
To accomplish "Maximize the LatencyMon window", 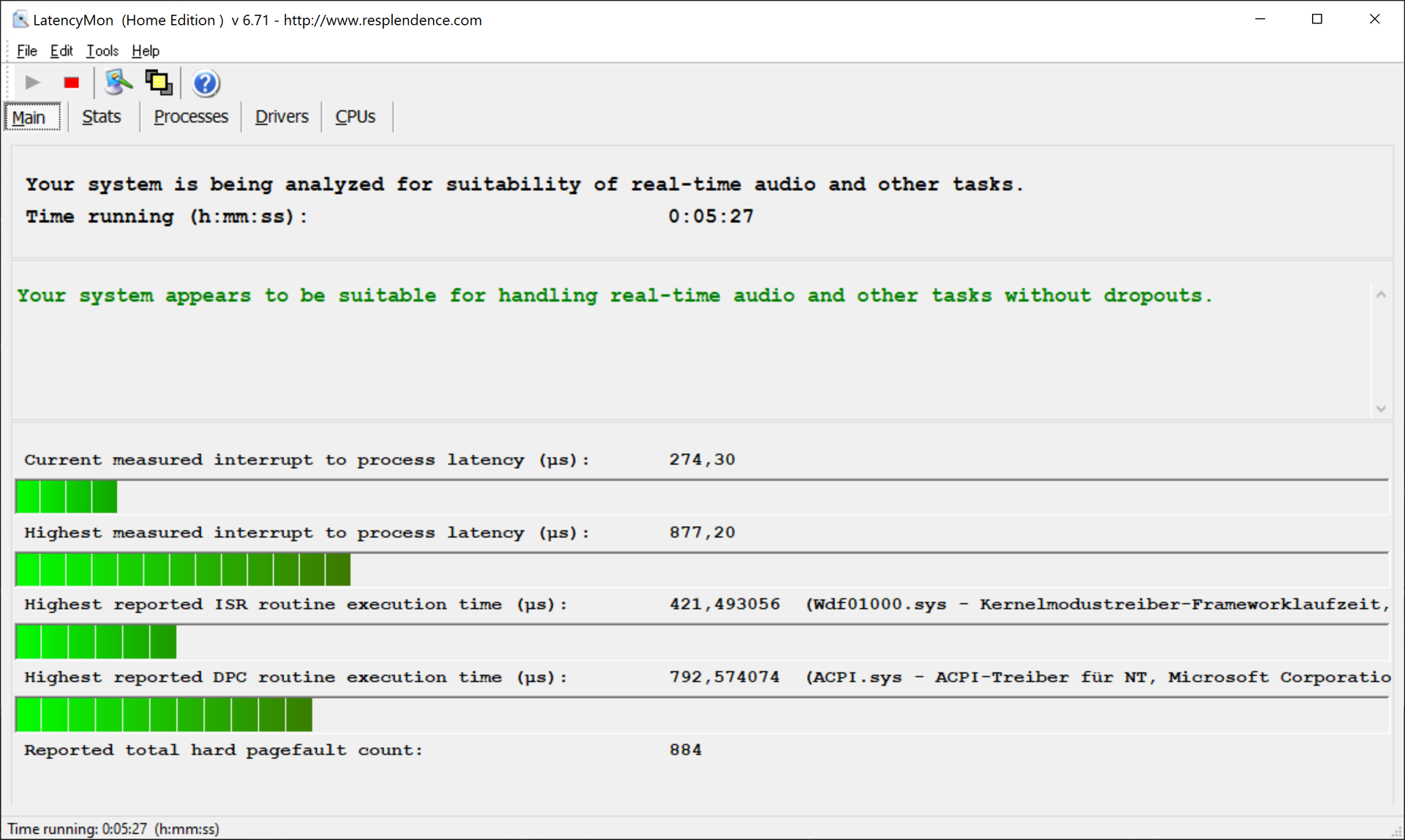I will click(1317, 20).
